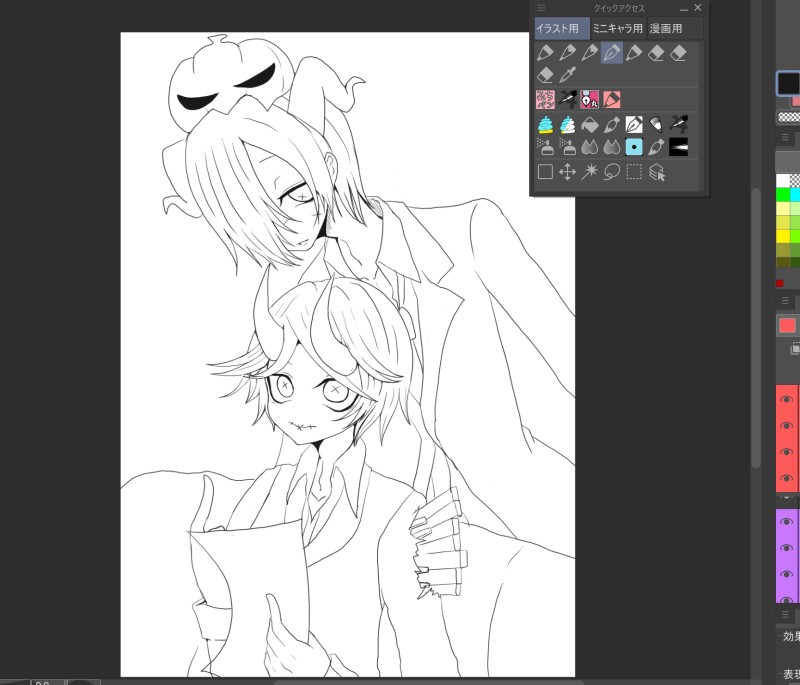Pick the small dark red swatch below the palette
Image resolution: width=800 pixels, height=685 pixels.
pos(780,283)
